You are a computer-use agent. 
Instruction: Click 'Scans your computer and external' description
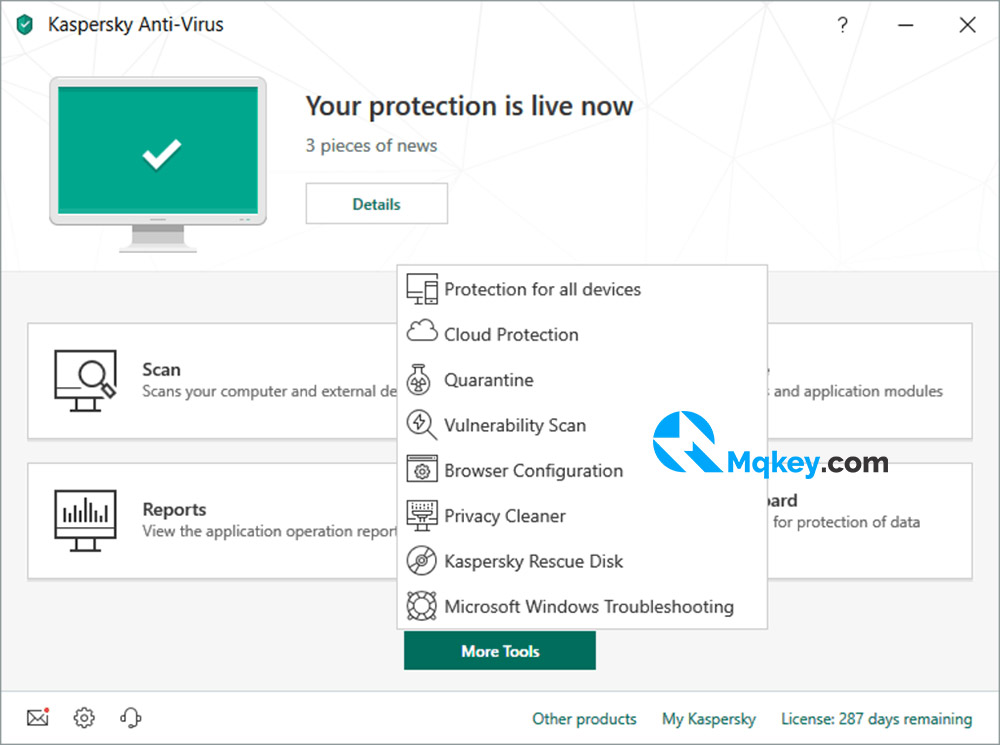(x=270, y=391)
